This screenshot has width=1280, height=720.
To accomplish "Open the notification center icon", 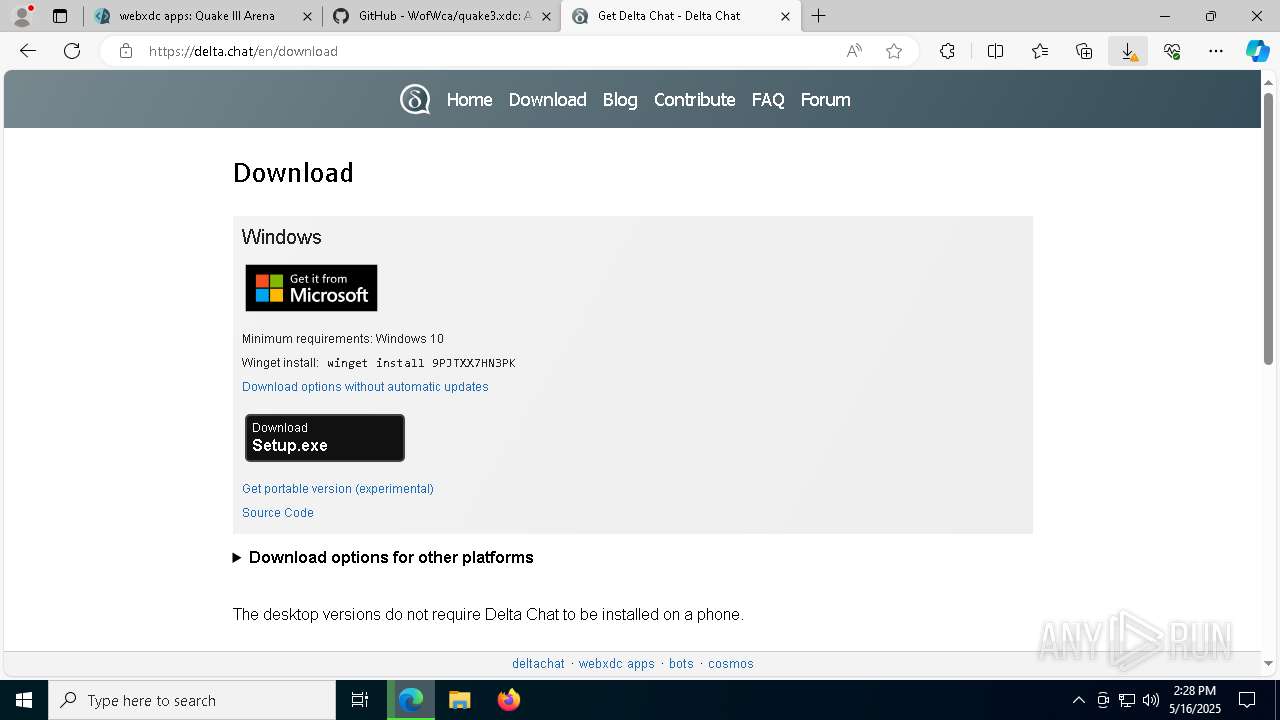I will pyautogui.click(x=1247, y=700).
